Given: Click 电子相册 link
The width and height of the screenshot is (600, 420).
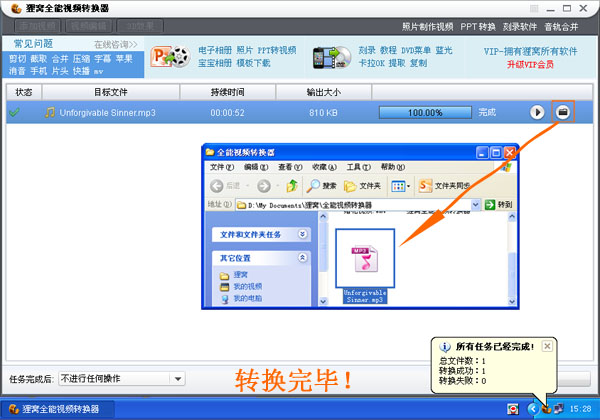Looking at the screenshot, I should (215, 50).
